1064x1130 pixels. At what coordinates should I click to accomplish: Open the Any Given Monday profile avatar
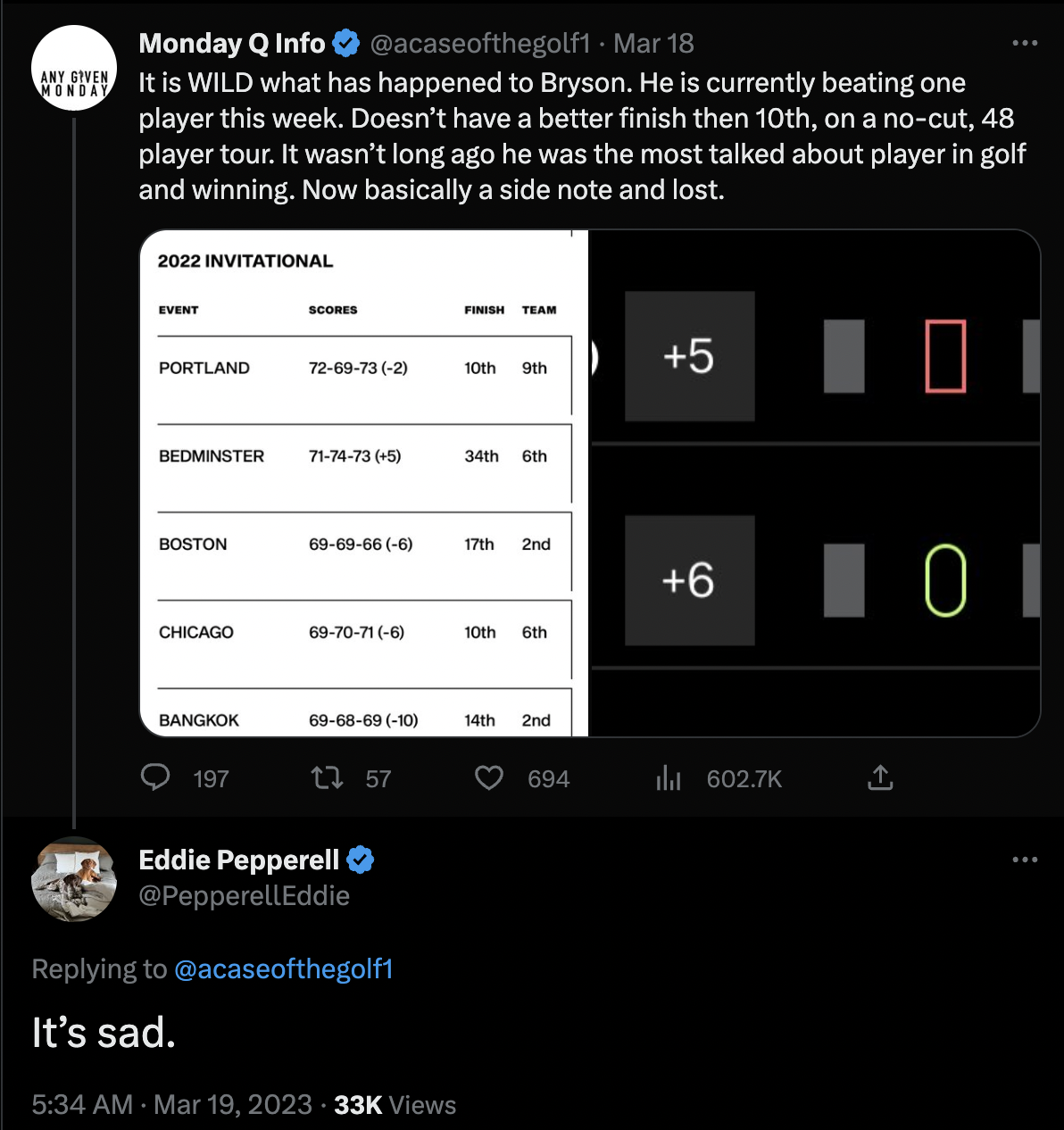(74, 69)
